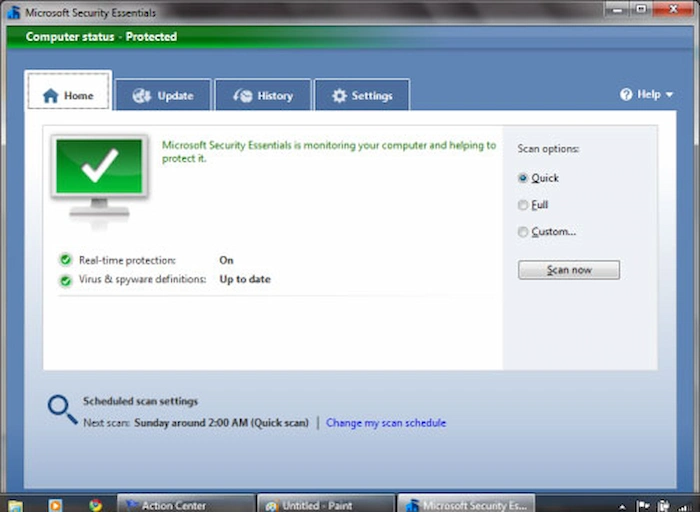This screenshot has height=512, width=700.
Task: Click the 'Scheduled scan settings' heading
Action: click(x=140, y=401)
